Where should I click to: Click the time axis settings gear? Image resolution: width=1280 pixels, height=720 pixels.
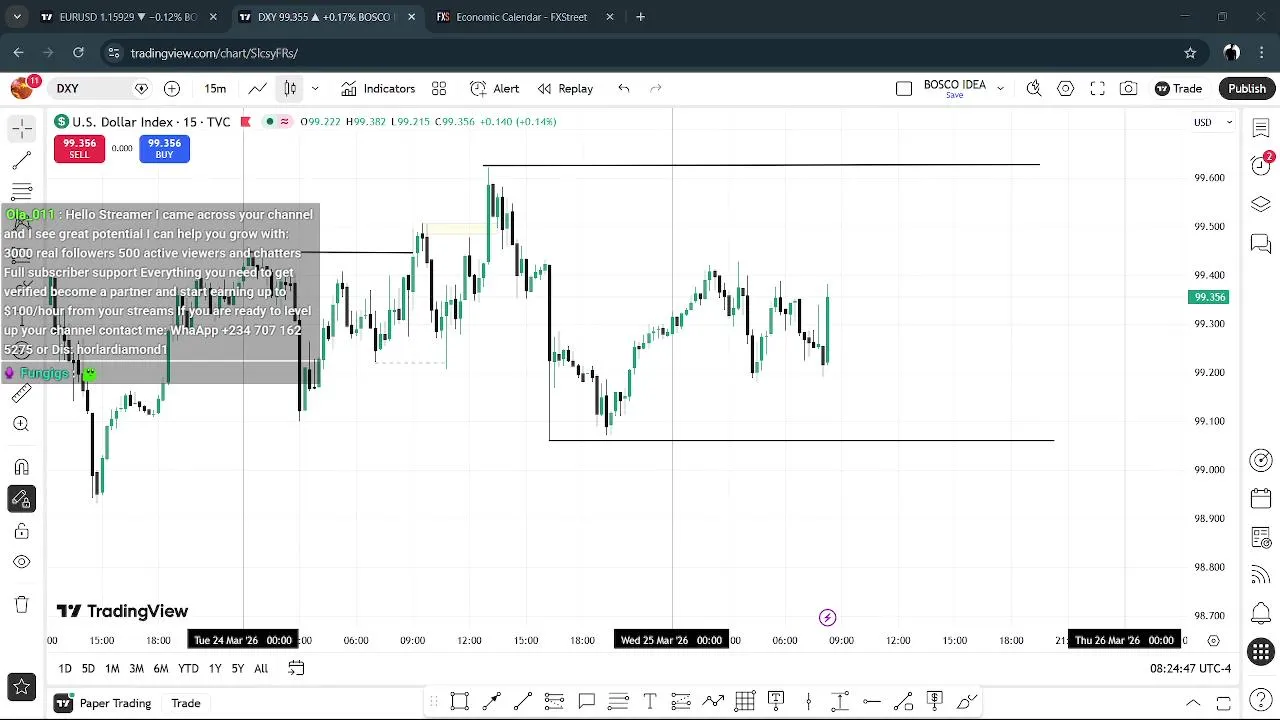[x=1213, y=640]
